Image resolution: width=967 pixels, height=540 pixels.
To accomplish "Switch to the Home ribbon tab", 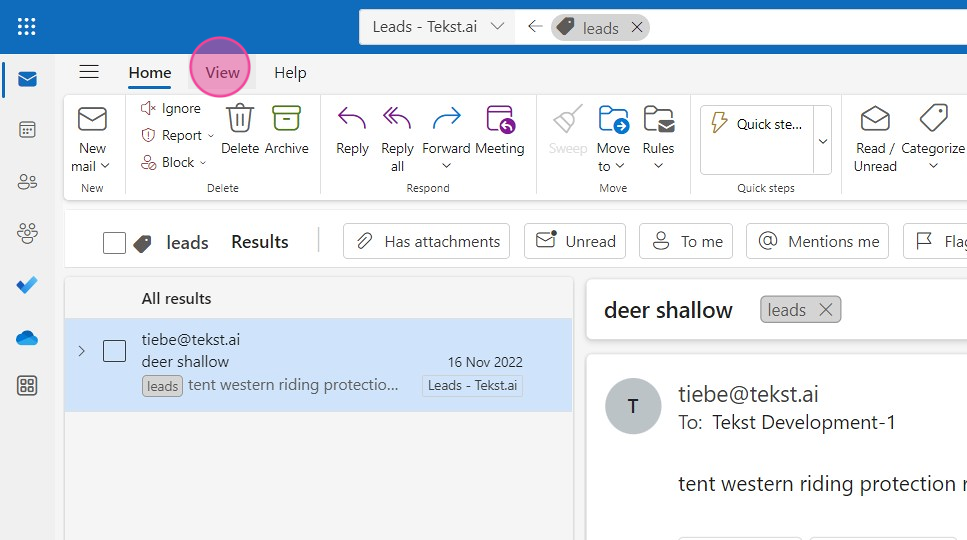I will pyautogui.click(x=150, y=73).
